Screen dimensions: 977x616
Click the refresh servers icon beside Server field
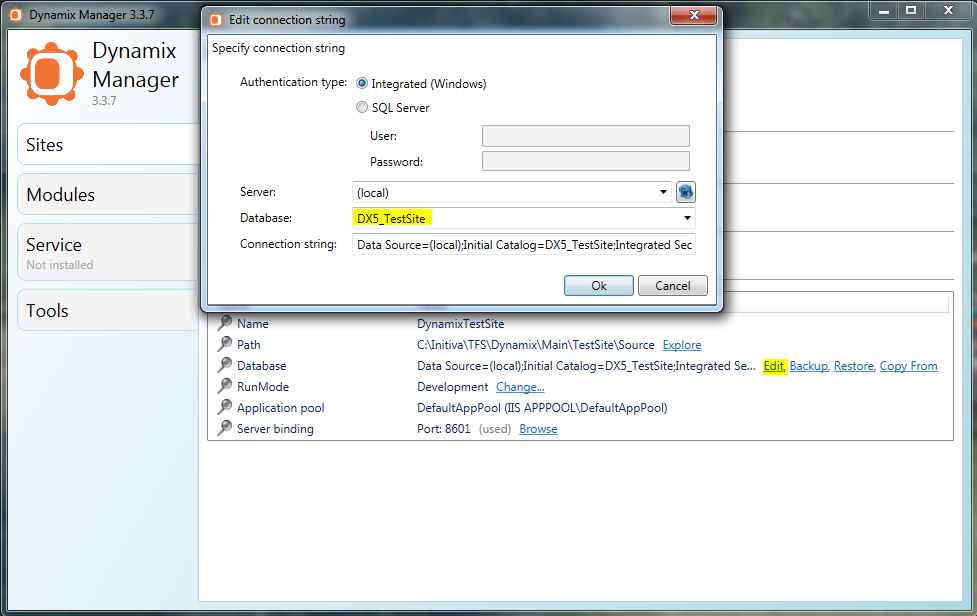(x=685, y=192)
